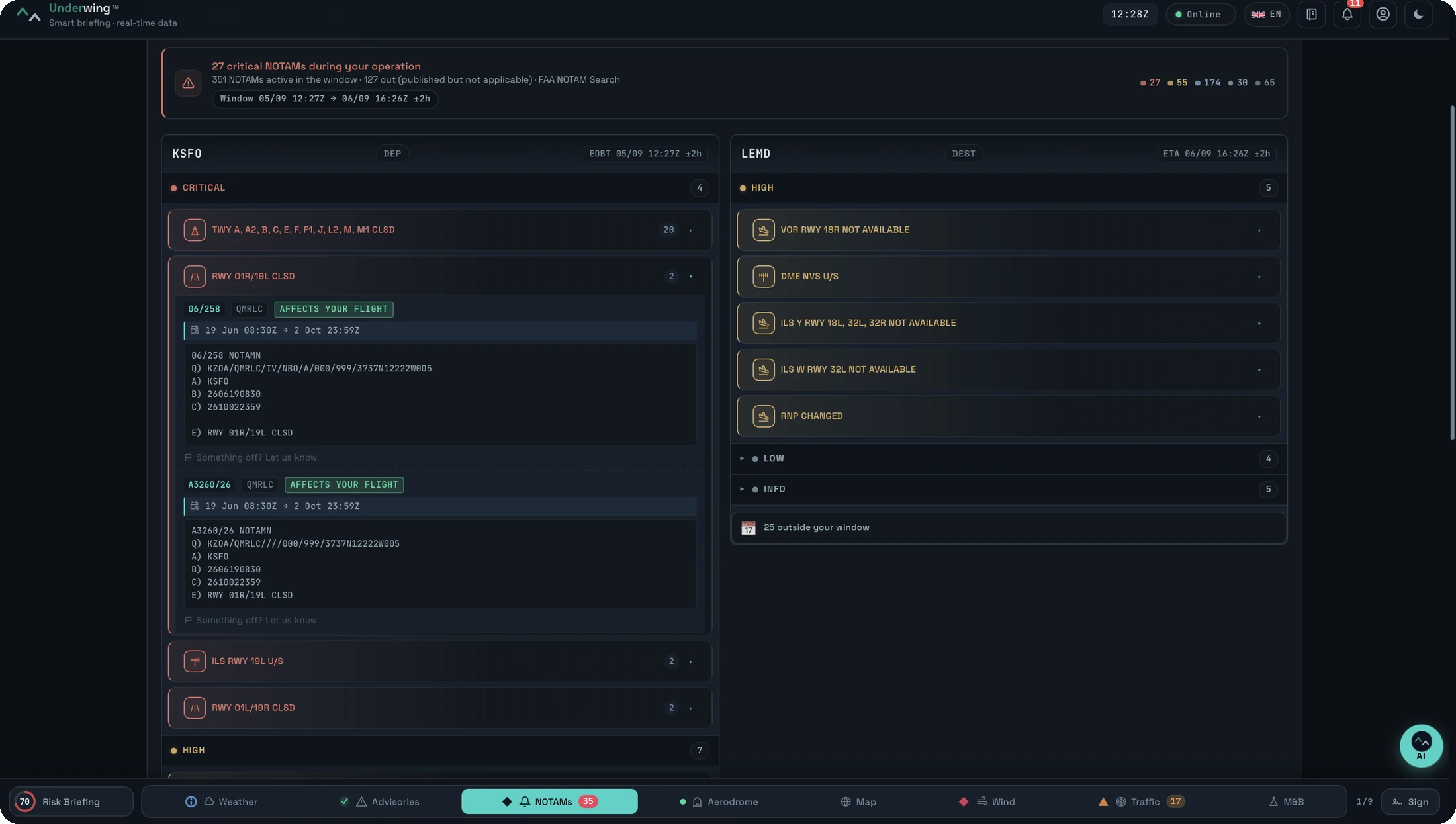The width and height of the screenshot is (1456, 824).
Task: Click the taxiway icon beside TWY CLSD
Action: click(195, 230)
